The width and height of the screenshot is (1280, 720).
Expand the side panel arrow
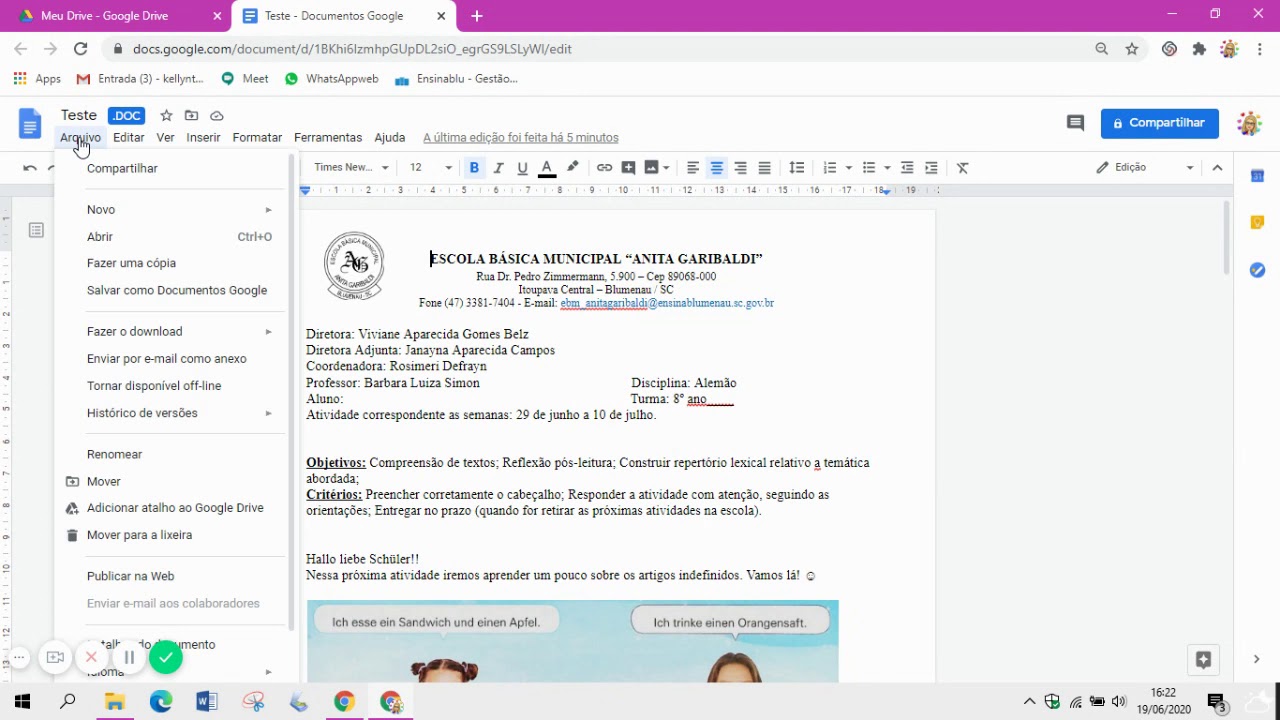(x=1256, y=659)
